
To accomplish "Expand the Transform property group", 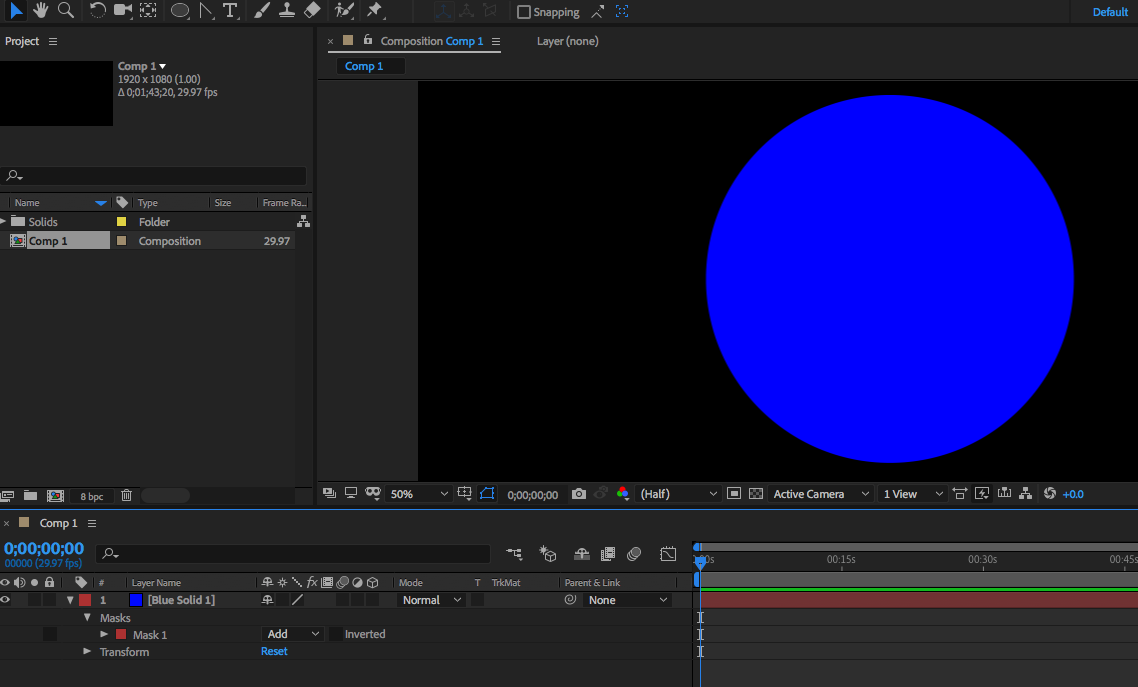I will pyautogui.click(x=87, y=652).
